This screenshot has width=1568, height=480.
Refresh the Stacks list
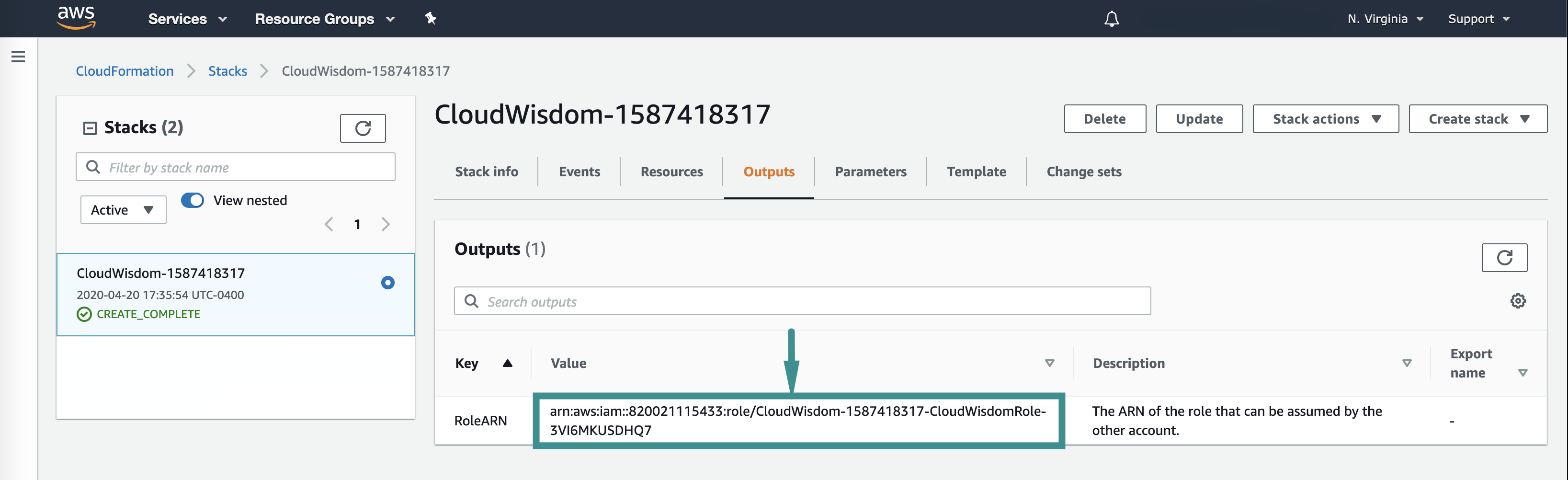click(x=363, y=128)
